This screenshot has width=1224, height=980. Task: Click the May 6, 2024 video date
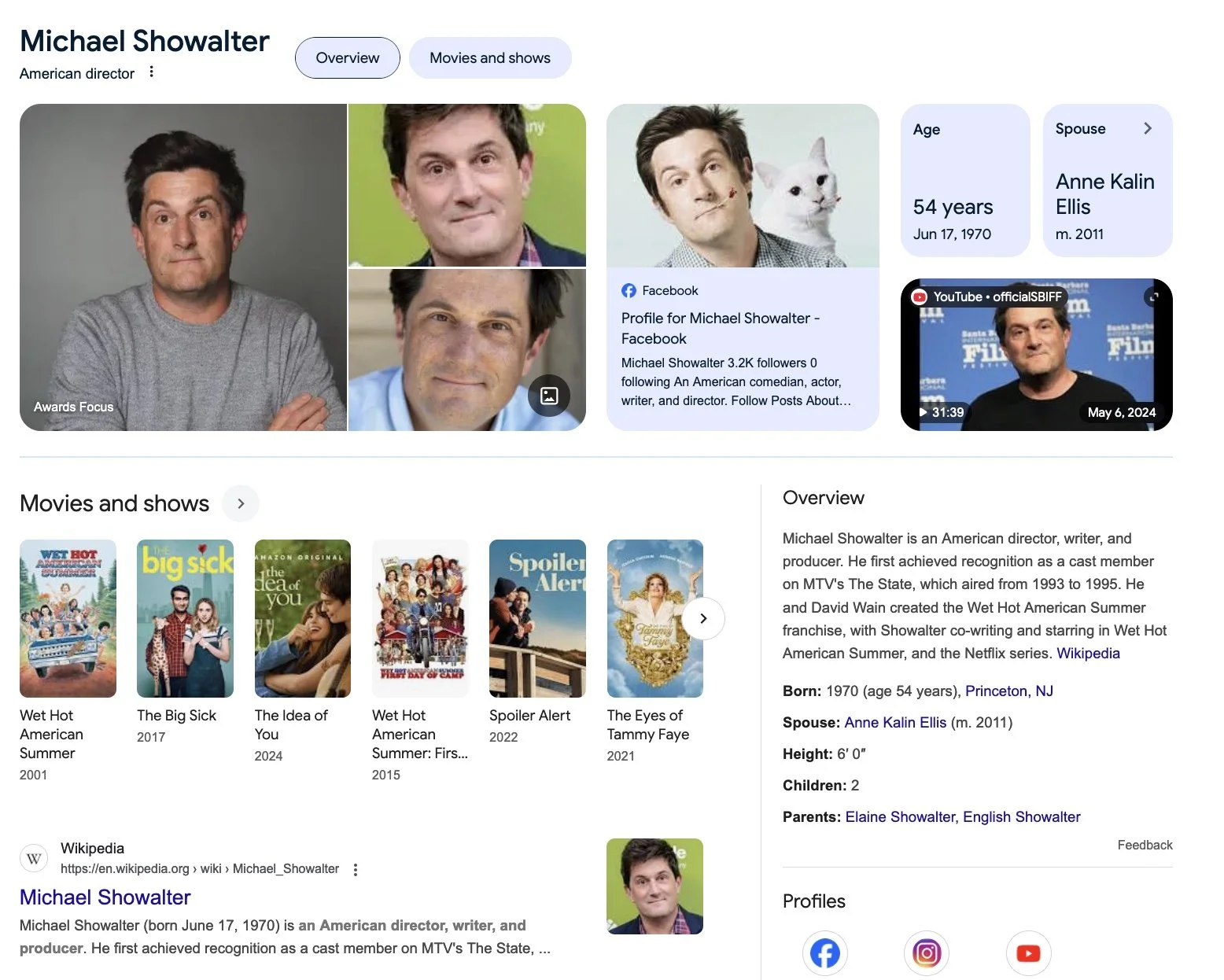[1121, 412]
